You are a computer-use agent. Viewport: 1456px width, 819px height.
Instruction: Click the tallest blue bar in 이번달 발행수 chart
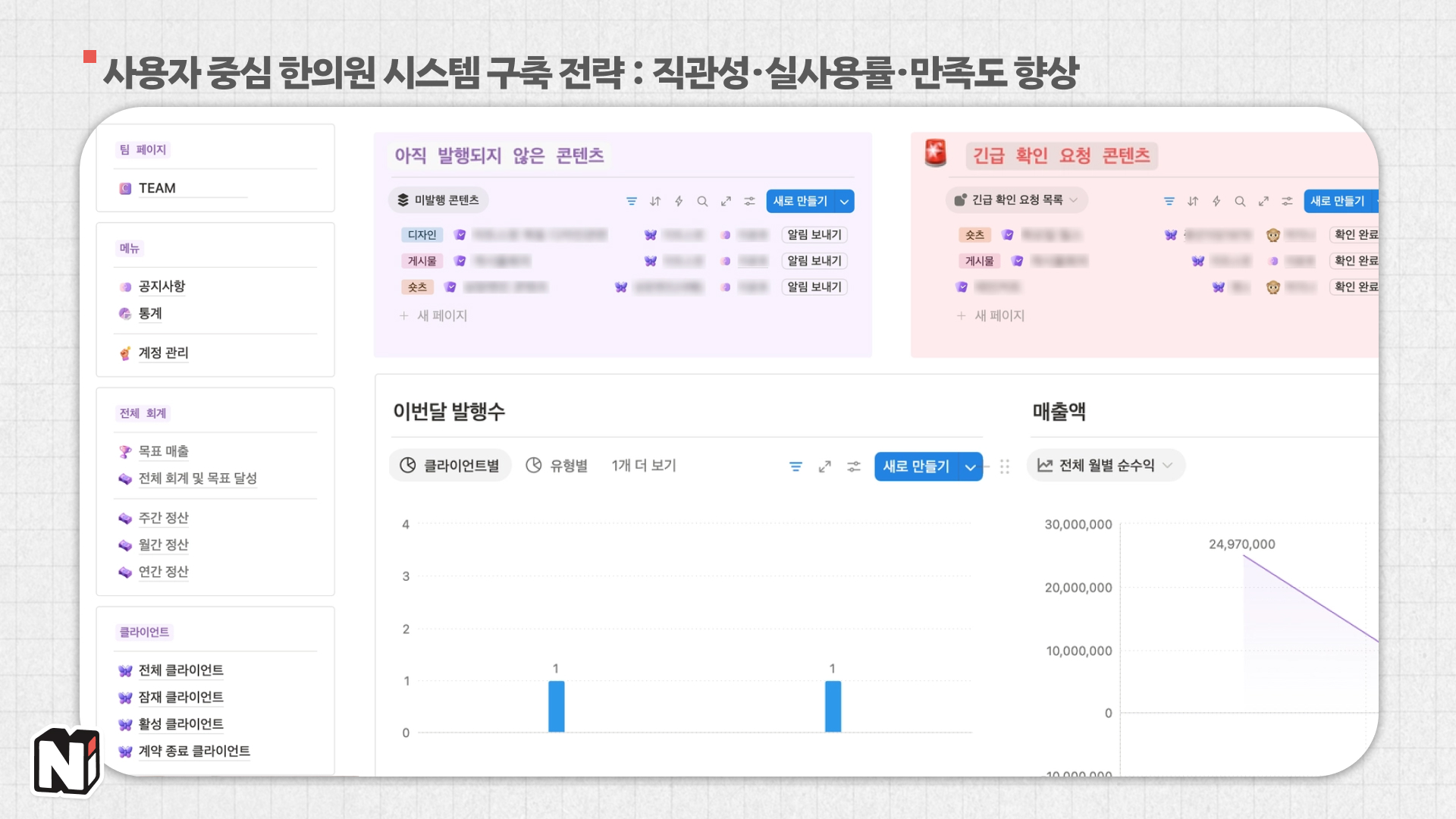(557, 705)
